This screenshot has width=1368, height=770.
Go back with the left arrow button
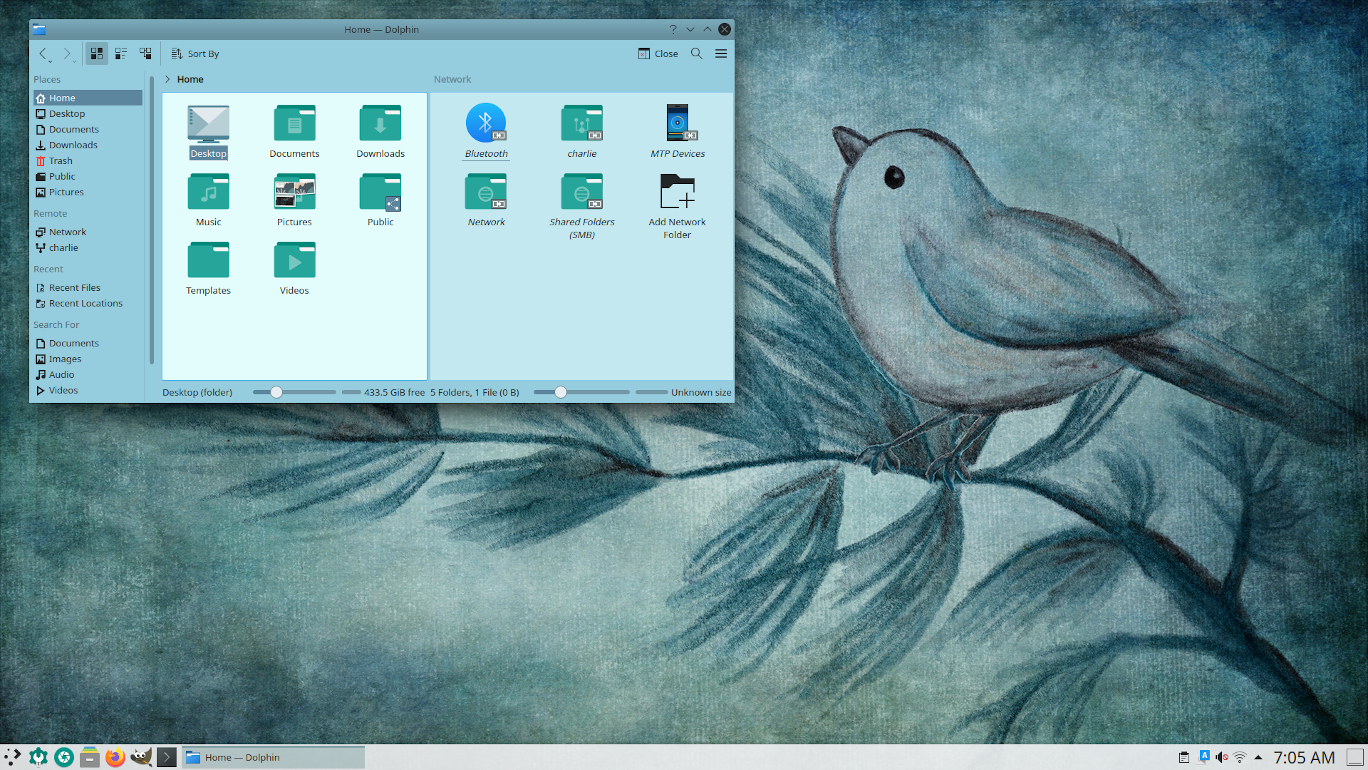43,54
